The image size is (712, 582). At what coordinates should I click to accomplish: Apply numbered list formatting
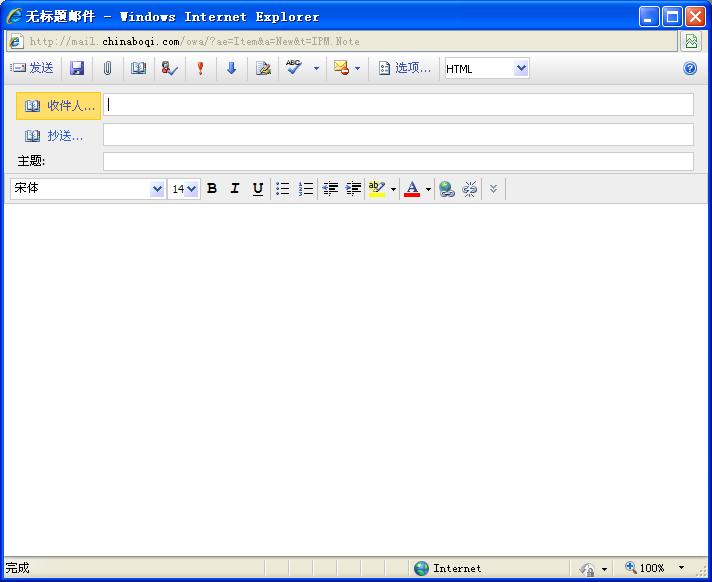tap(306, 188)
